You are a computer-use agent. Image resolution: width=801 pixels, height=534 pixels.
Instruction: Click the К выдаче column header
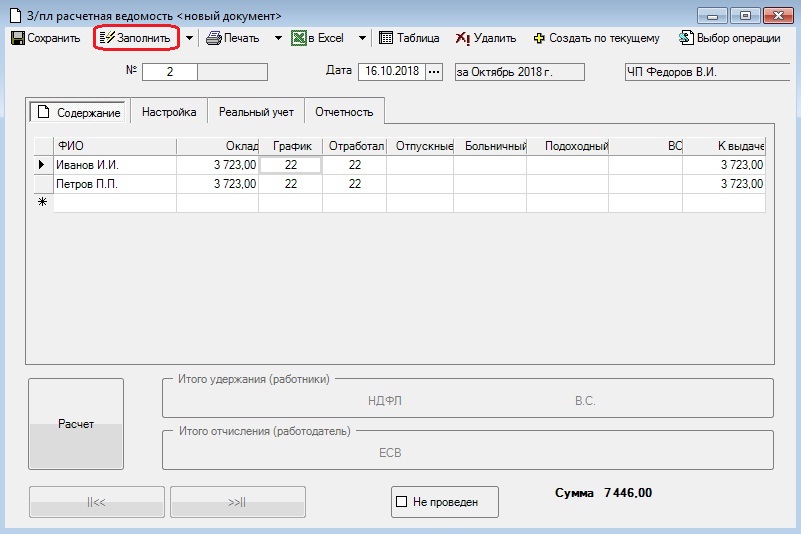click(x=724, y=146)
